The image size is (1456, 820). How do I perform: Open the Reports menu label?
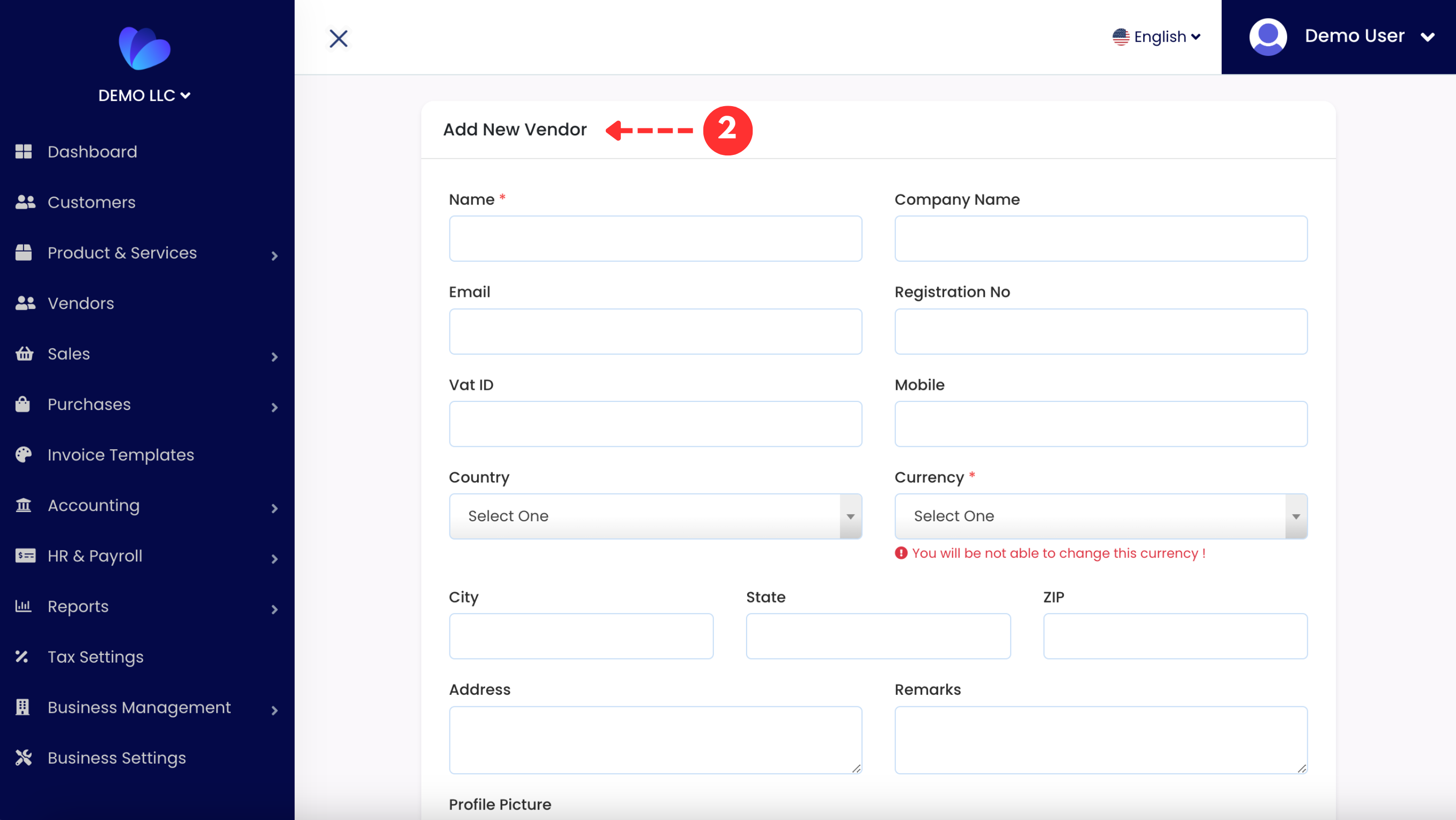coord(78,606)
